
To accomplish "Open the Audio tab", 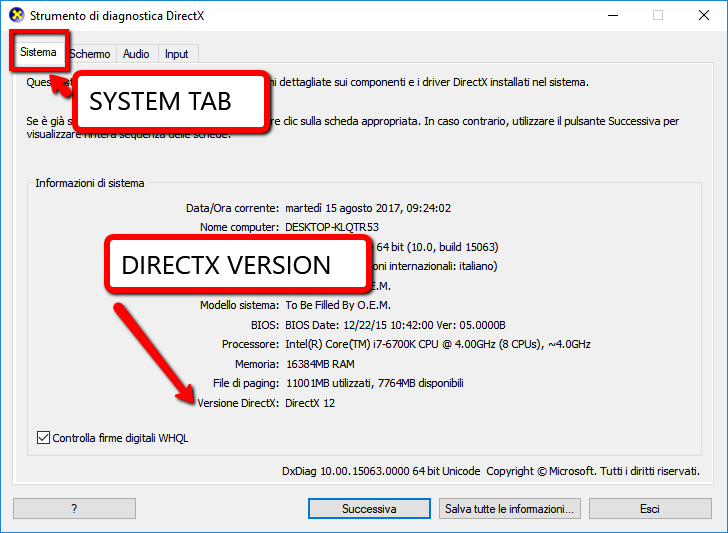I will [x=136, y=54].
